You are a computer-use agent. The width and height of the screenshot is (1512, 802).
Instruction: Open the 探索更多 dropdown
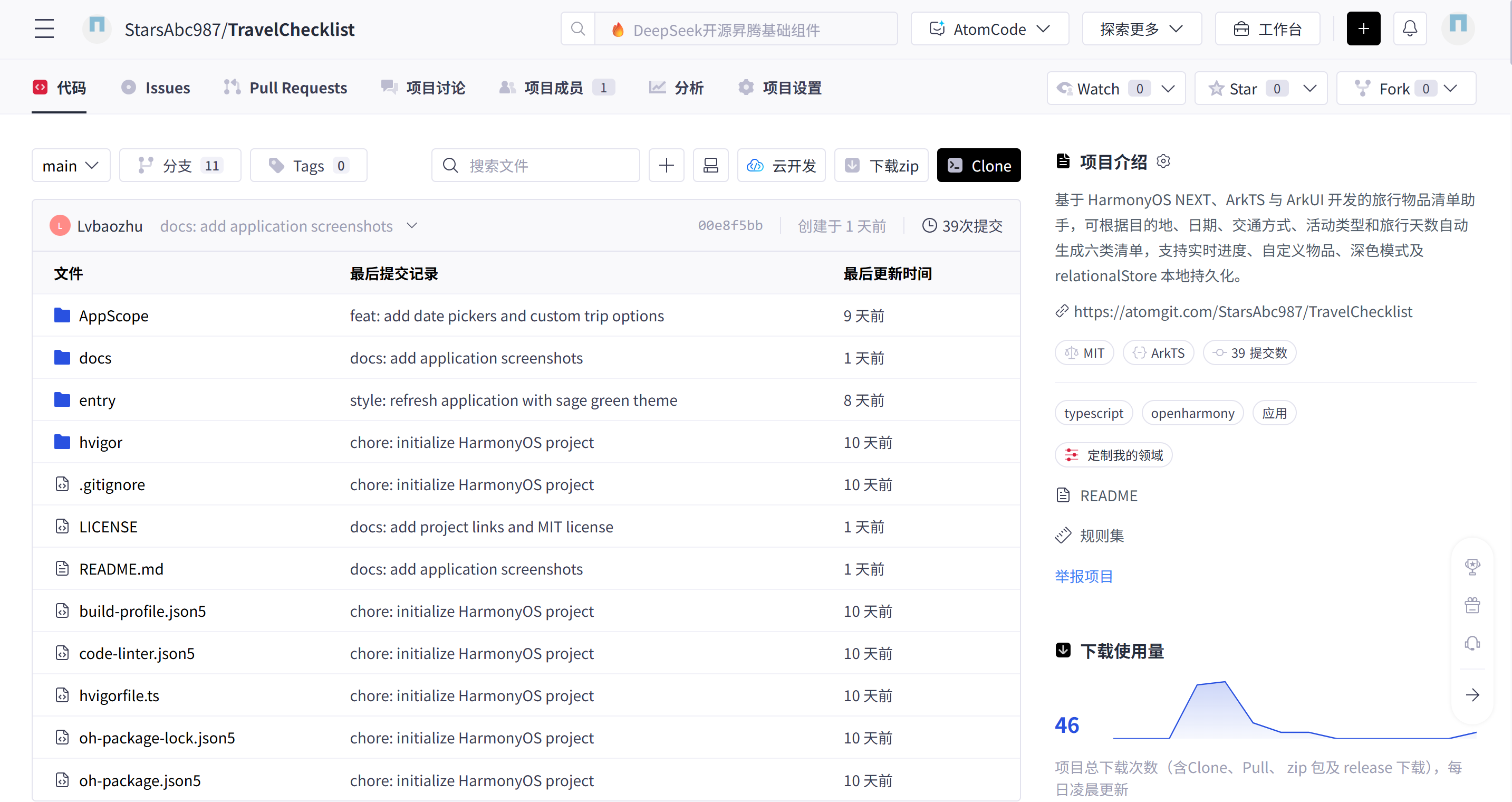click(x=1142, y=29)
